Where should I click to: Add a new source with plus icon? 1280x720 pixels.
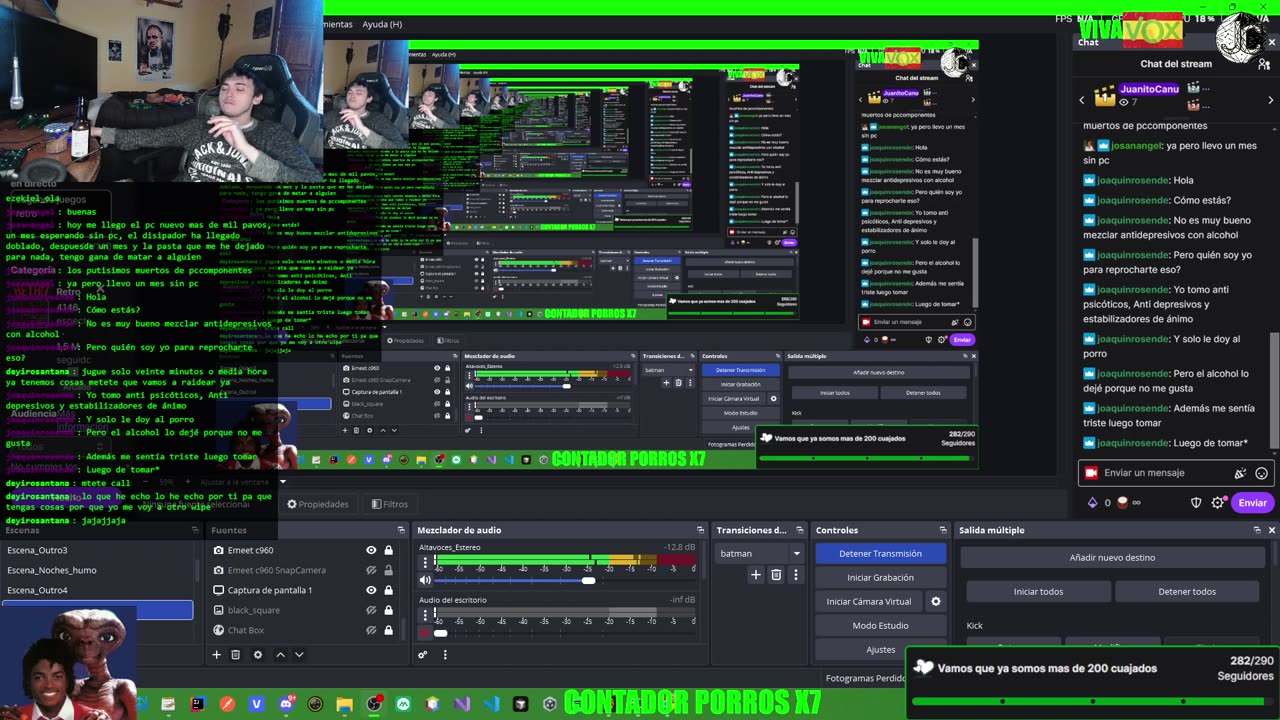(x=216, y=655)
